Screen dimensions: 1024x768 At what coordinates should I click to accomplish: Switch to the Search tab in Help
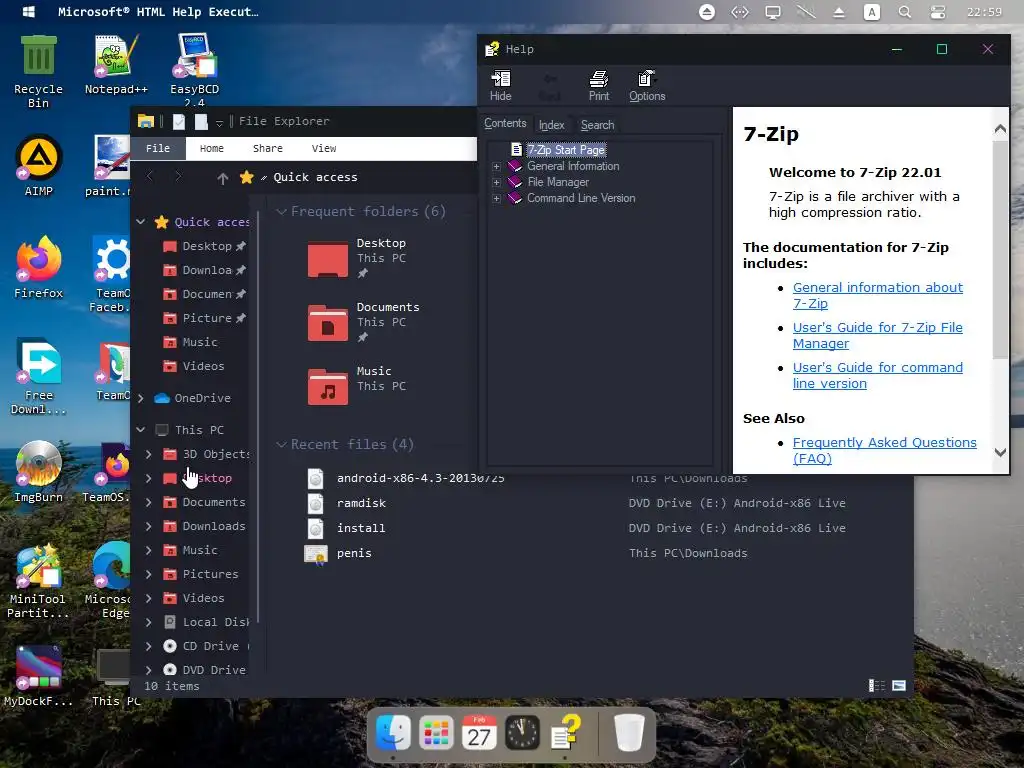click(598, 125)
